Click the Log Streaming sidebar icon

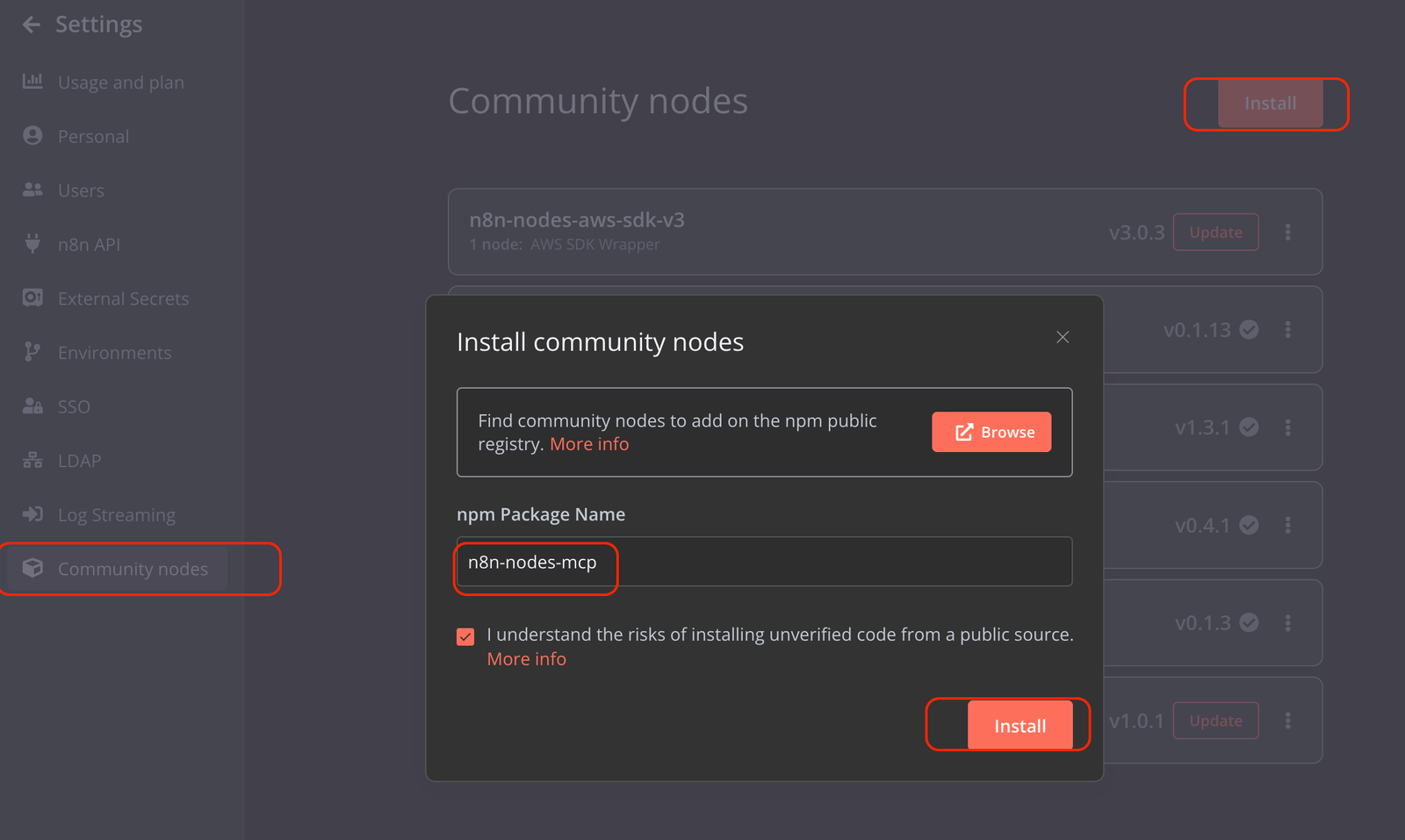pos(32,514)
